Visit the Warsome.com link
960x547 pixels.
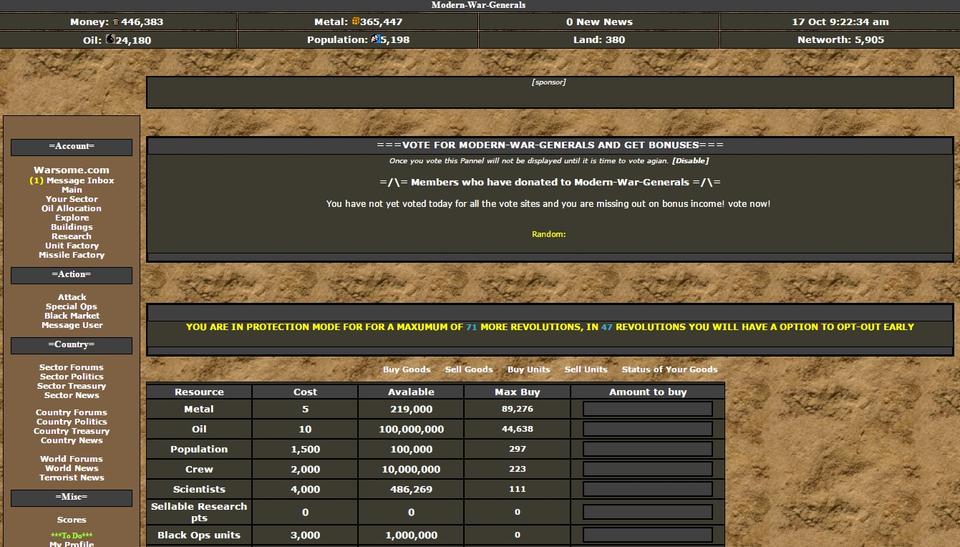[72, 170]
